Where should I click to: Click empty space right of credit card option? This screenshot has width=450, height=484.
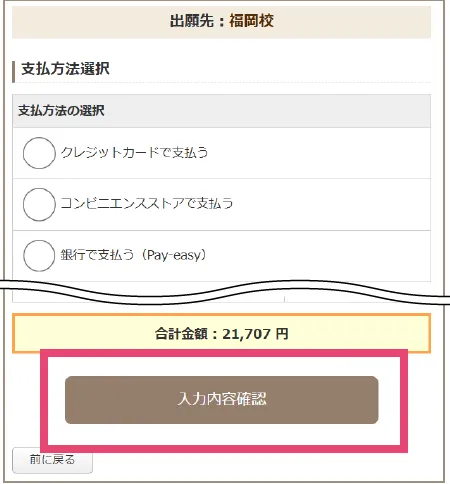318,153
